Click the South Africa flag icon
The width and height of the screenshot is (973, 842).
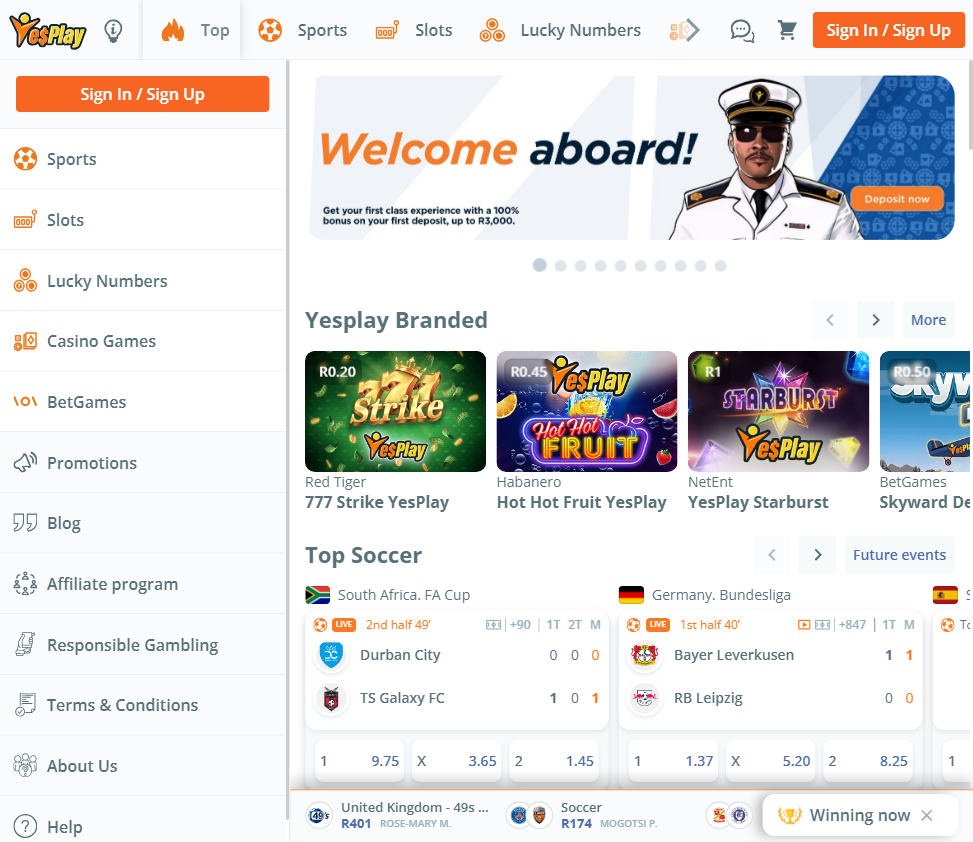click(x=318, y=595)
